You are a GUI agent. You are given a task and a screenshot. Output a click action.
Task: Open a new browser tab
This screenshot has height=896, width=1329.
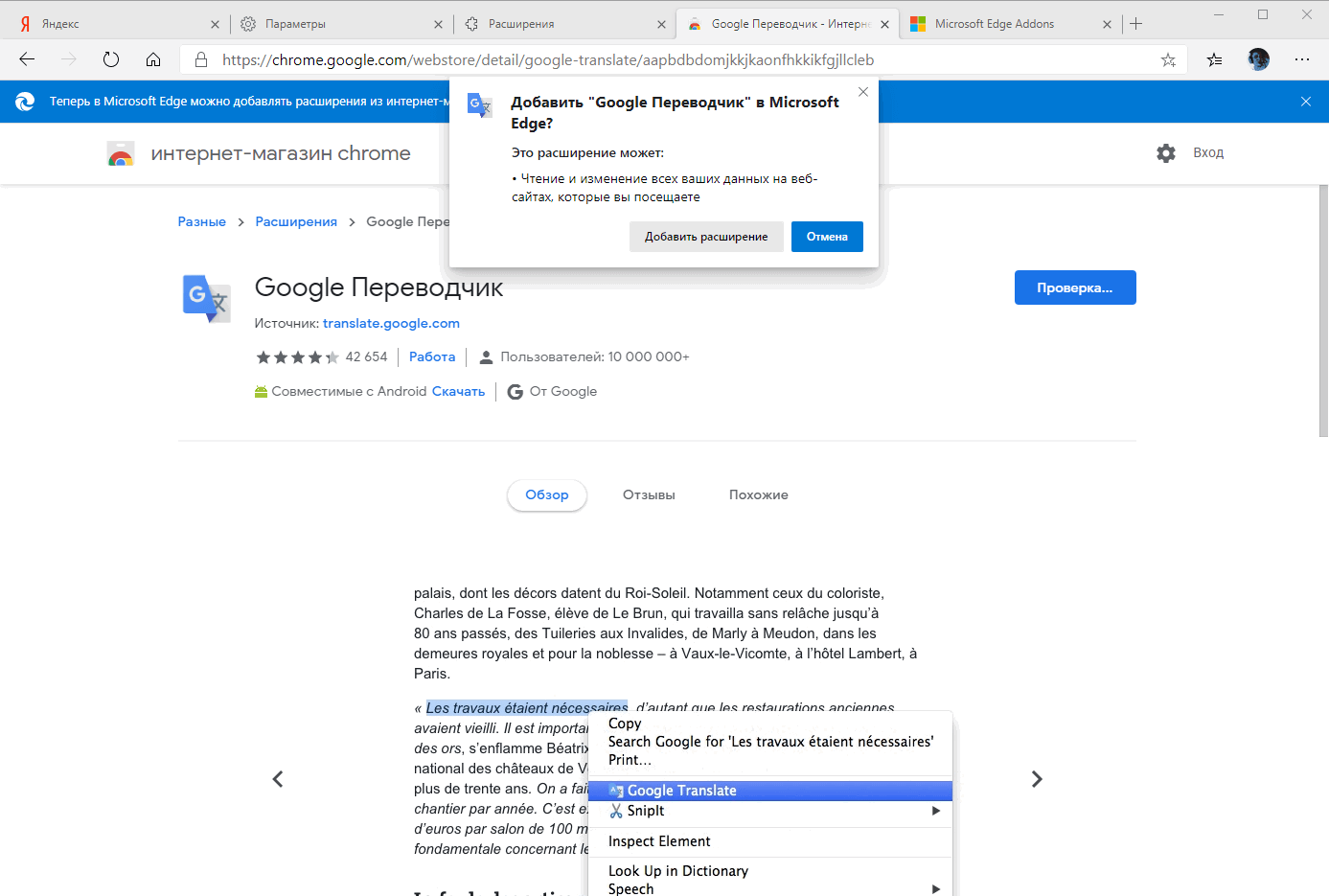1136,24
